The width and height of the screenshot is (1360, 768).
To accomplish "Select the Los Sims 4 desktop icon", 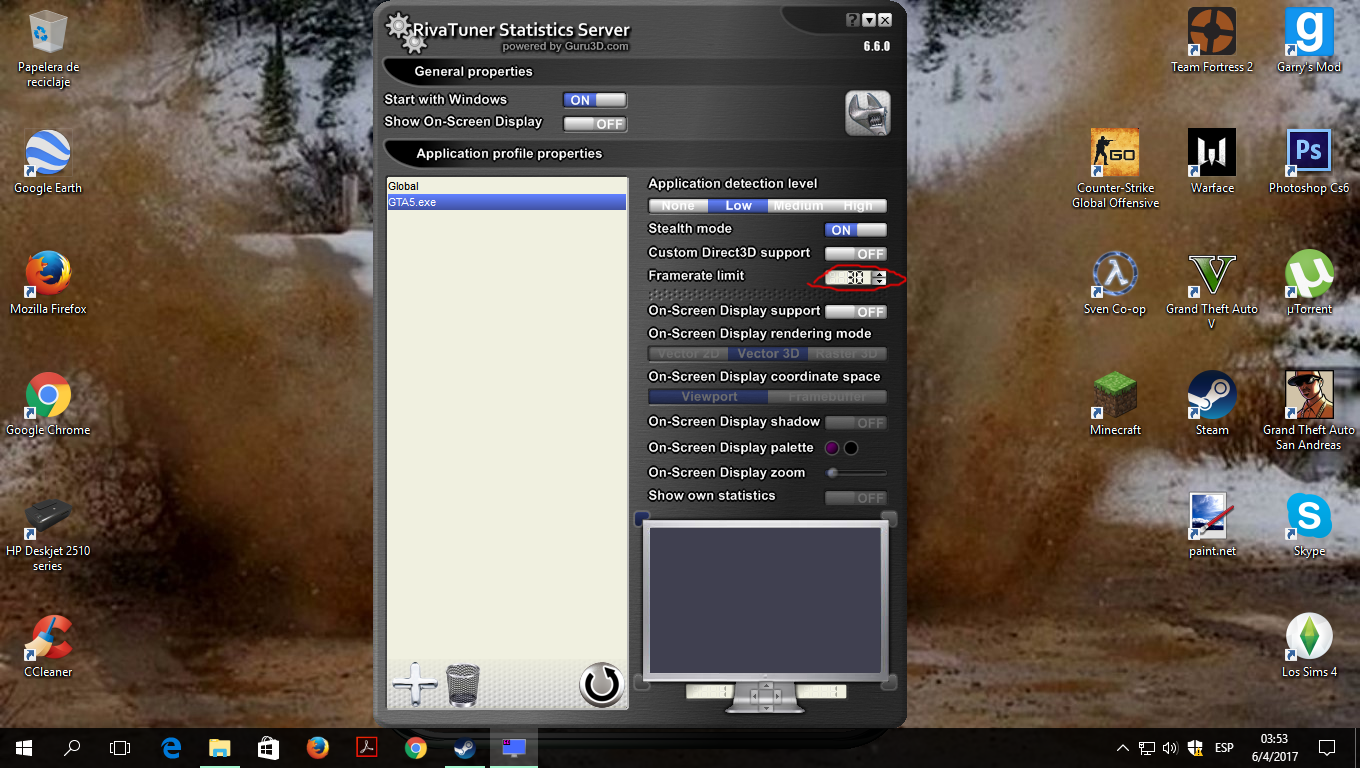I will click(1309, 646).
